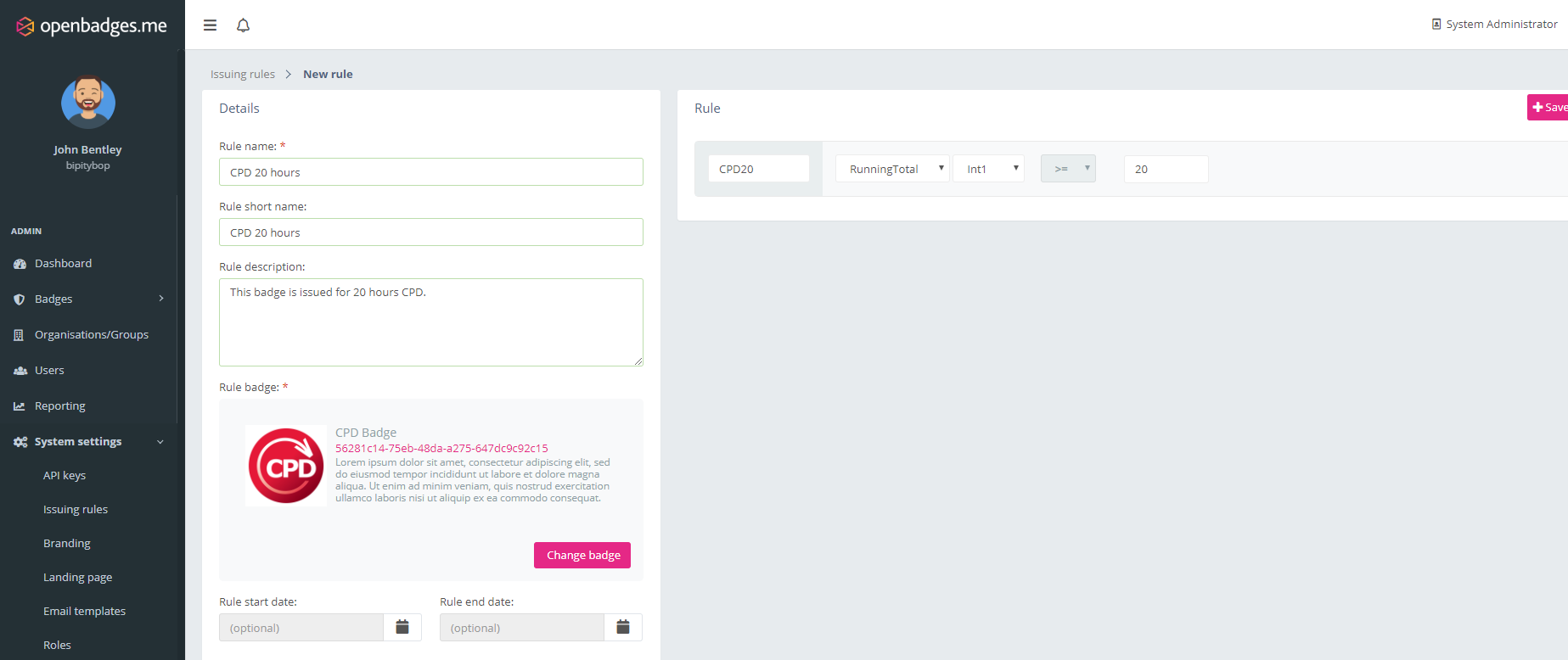Screen dimensions: 1568x660
Task: Open Issuing rules in sidebar
Action: click(x=76, y=509)
